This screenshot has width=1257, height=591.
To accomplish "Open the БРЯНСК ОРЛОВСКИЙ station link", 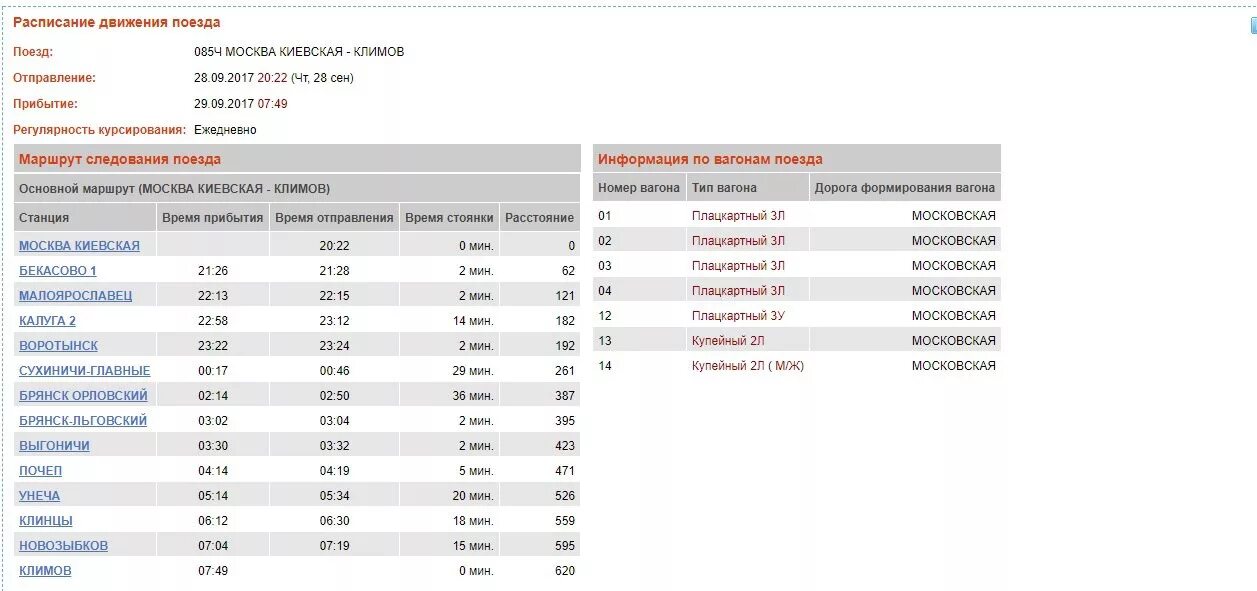I will (x=83, y=396).
